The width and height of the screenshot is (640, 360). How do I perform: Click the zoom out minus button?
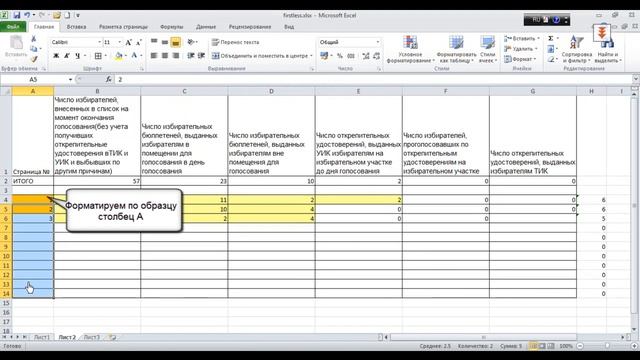(x=580, y=346)
